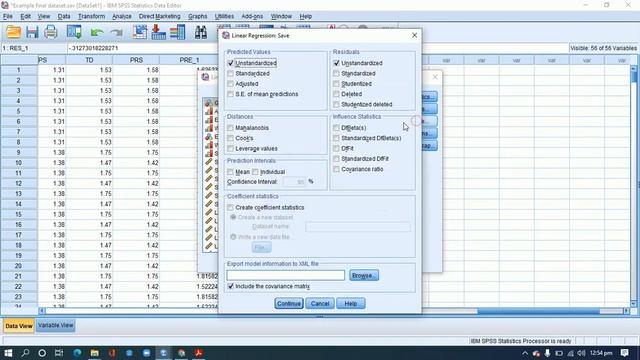Close the Linear Regression: Save dialog
Viewport: 640px width, 360px height.
pyautogui.click(x=415, y=36)
